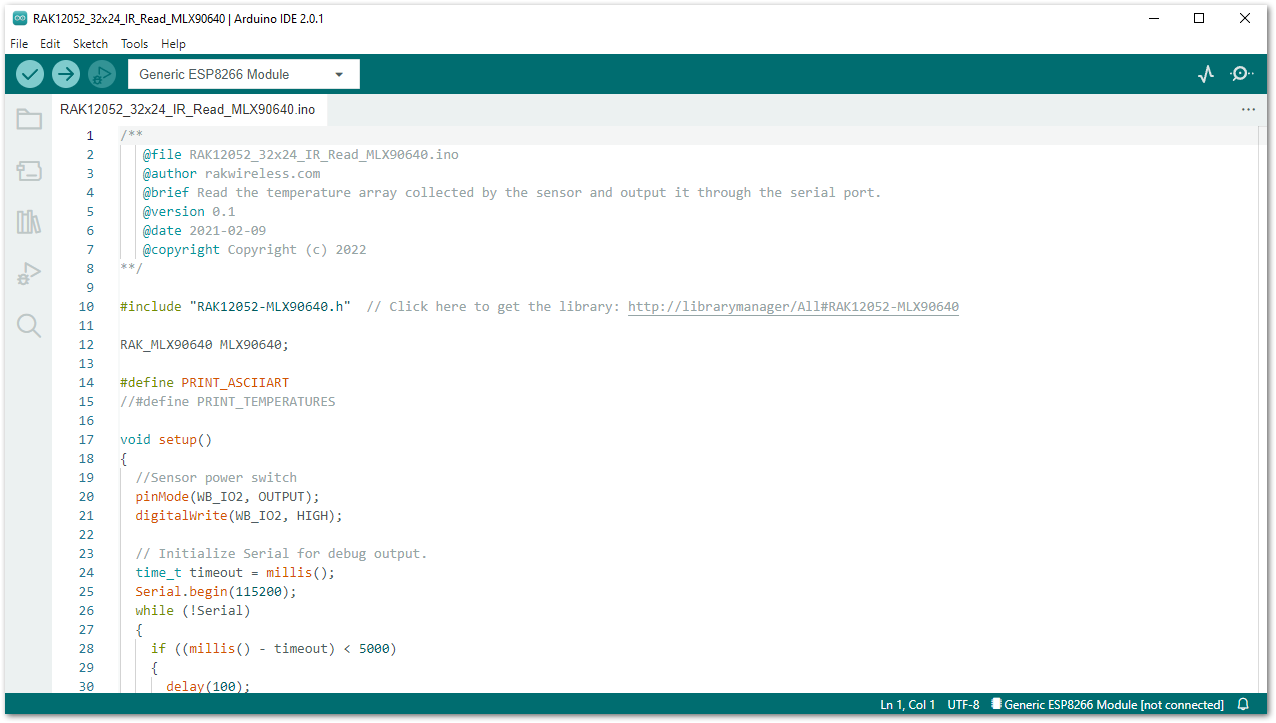The width and height of the screenshot is (1276, 723).
Task: Click the @version 0.1 comment line
Action: click(189, 212)
